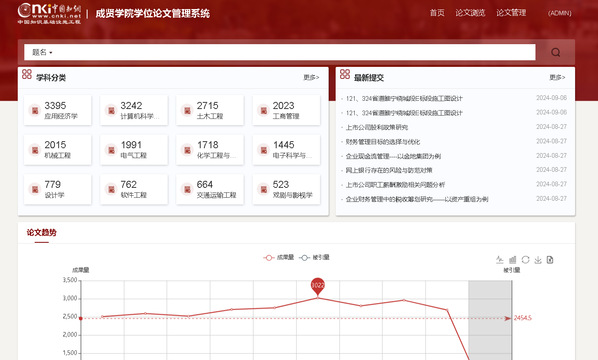Open the chart data view icon
598x360 pixels.
(550, 260)
